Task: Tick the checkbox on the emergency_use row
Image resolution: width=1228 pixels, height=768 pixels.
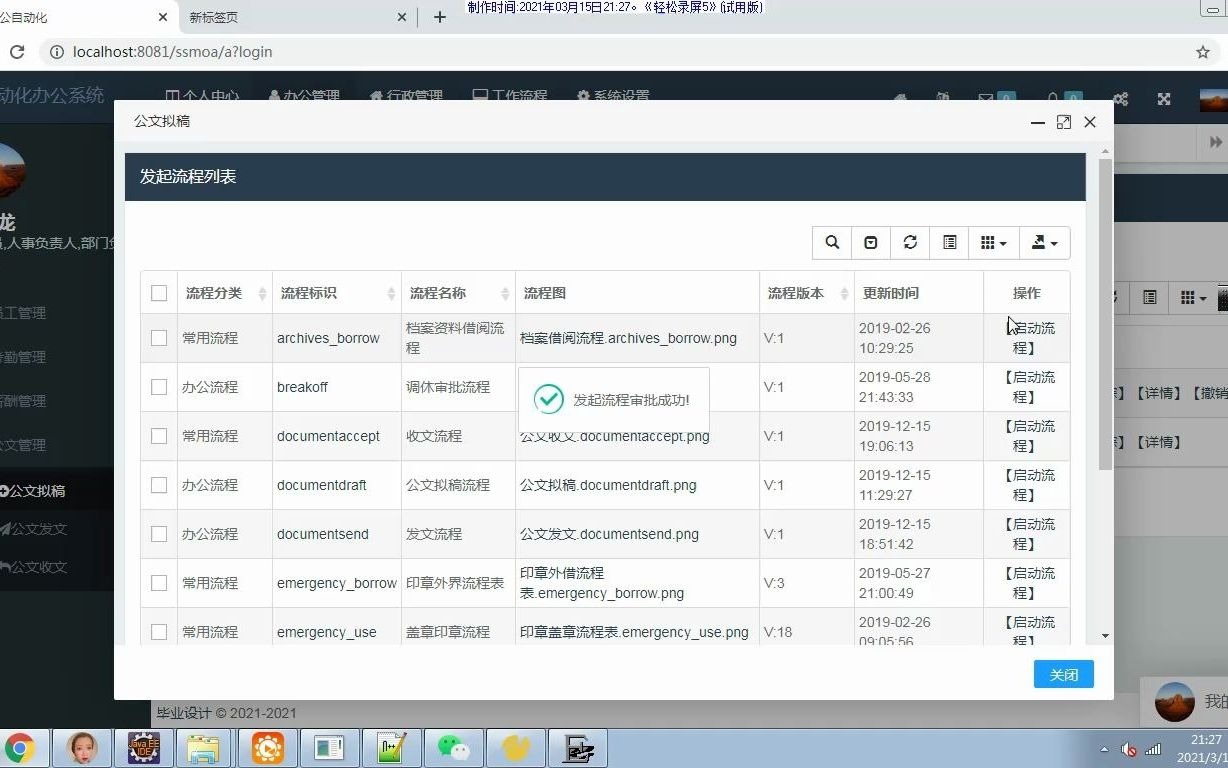Action: (x=158, y=631)
